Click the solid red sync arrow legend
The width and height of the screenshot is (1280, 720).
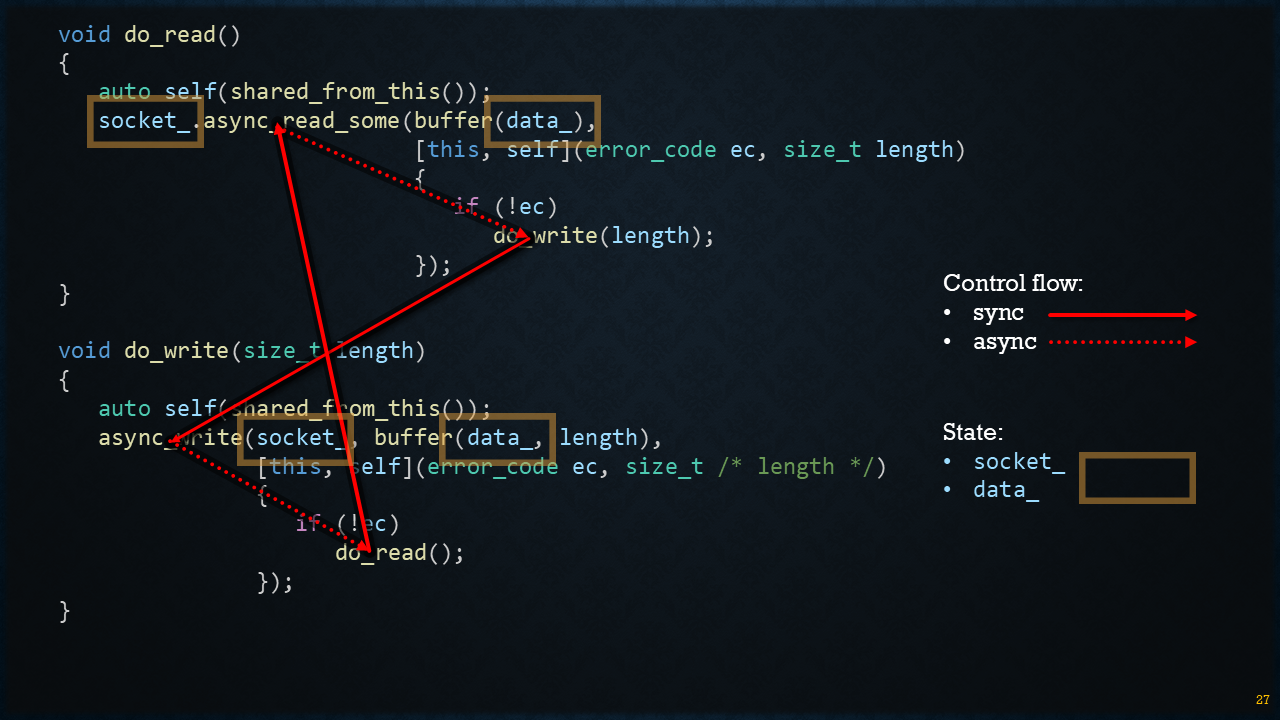[1120, 314]
